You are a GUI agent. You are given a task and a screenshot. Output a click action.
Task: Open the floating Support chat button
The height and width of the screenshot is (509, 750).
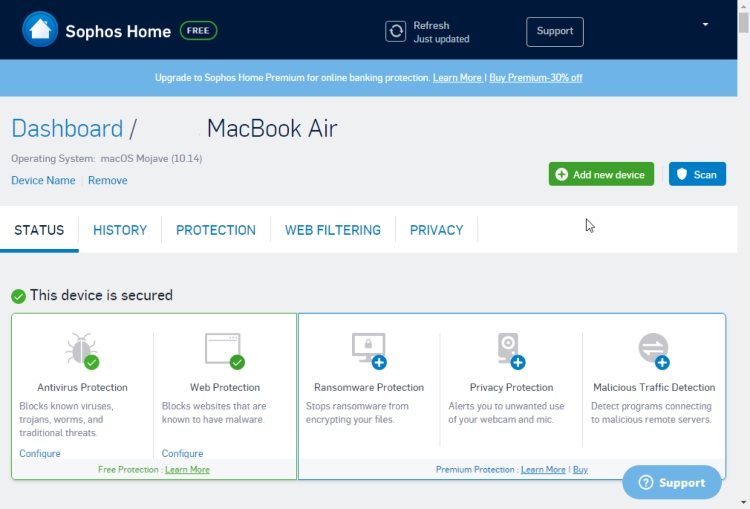[672, 482]
